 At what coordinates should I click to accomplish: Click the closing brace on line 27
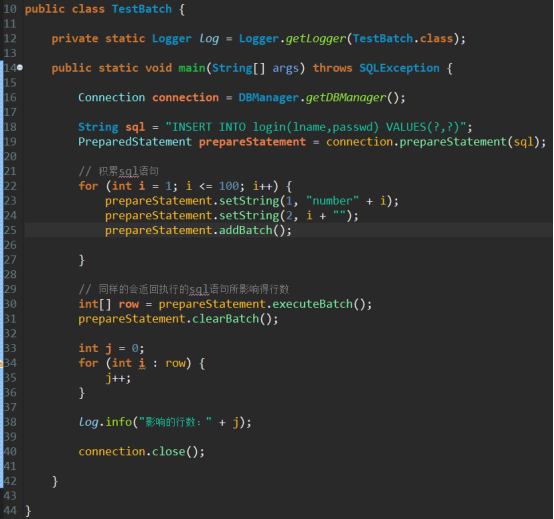click(x=82, y=260)
